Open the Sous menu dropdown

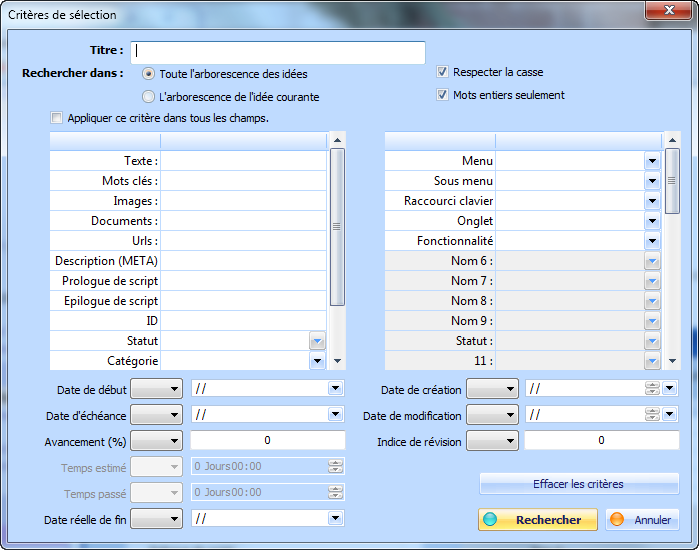click(652, 181)
